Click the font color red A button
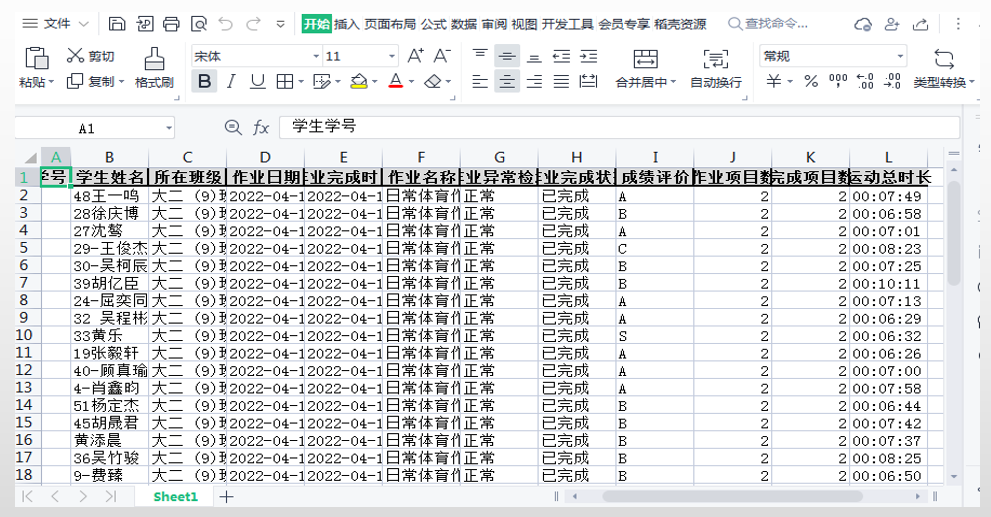The width and height of the screenshot is (991, 517). click(395, 82)
